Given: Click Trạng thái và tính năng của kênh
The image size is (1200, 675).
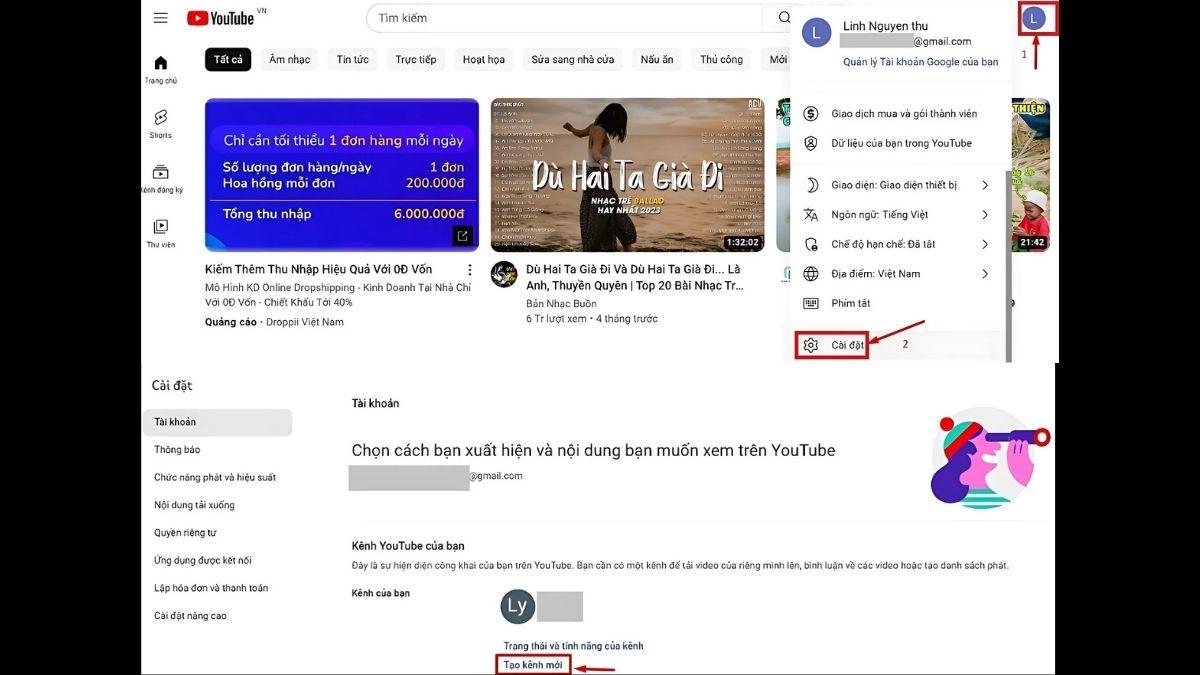Looking at the screenshot, I should click(573, 646).
